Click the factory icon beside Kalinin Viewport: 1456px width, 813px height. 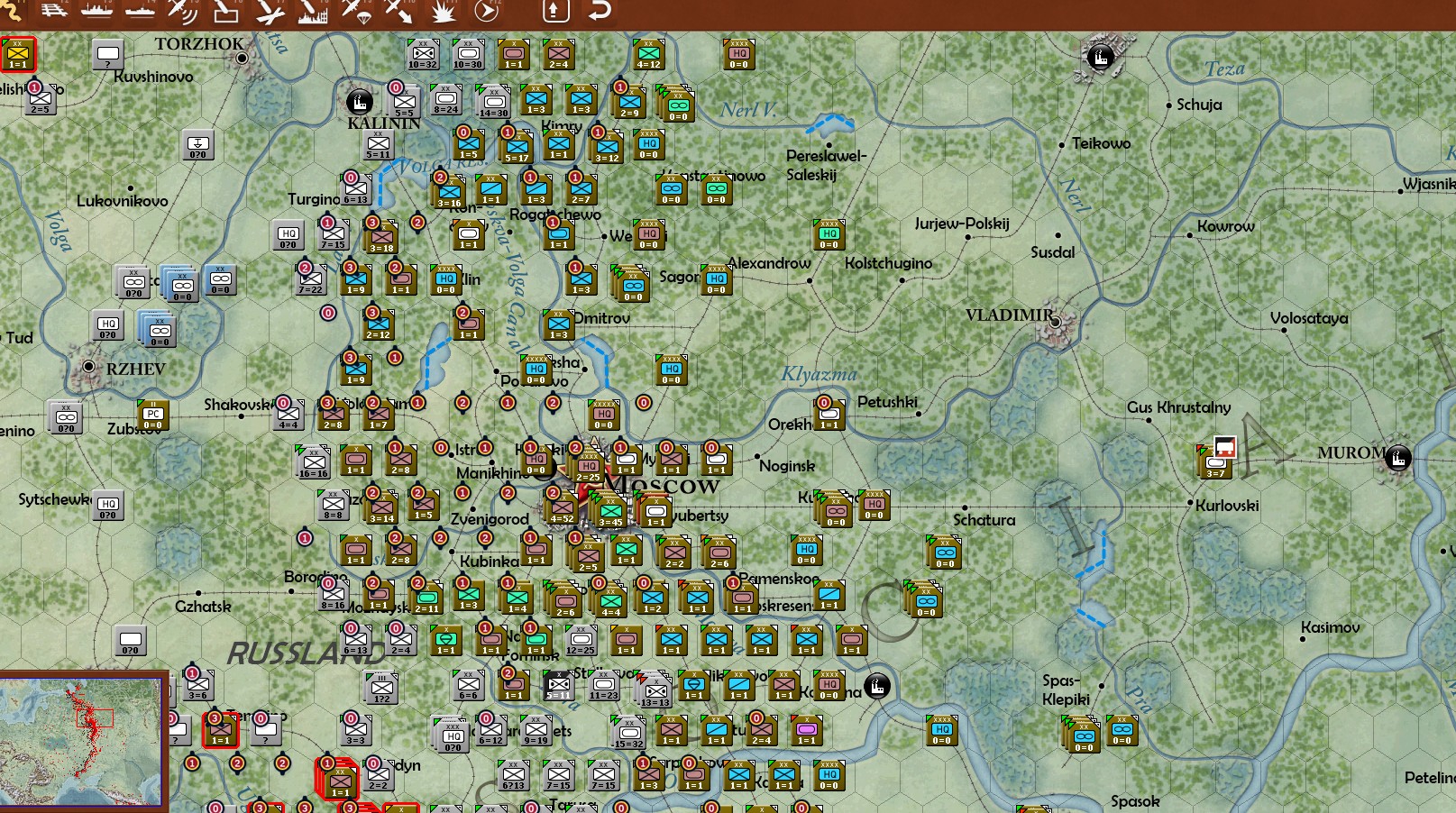[x=360, y=101]
